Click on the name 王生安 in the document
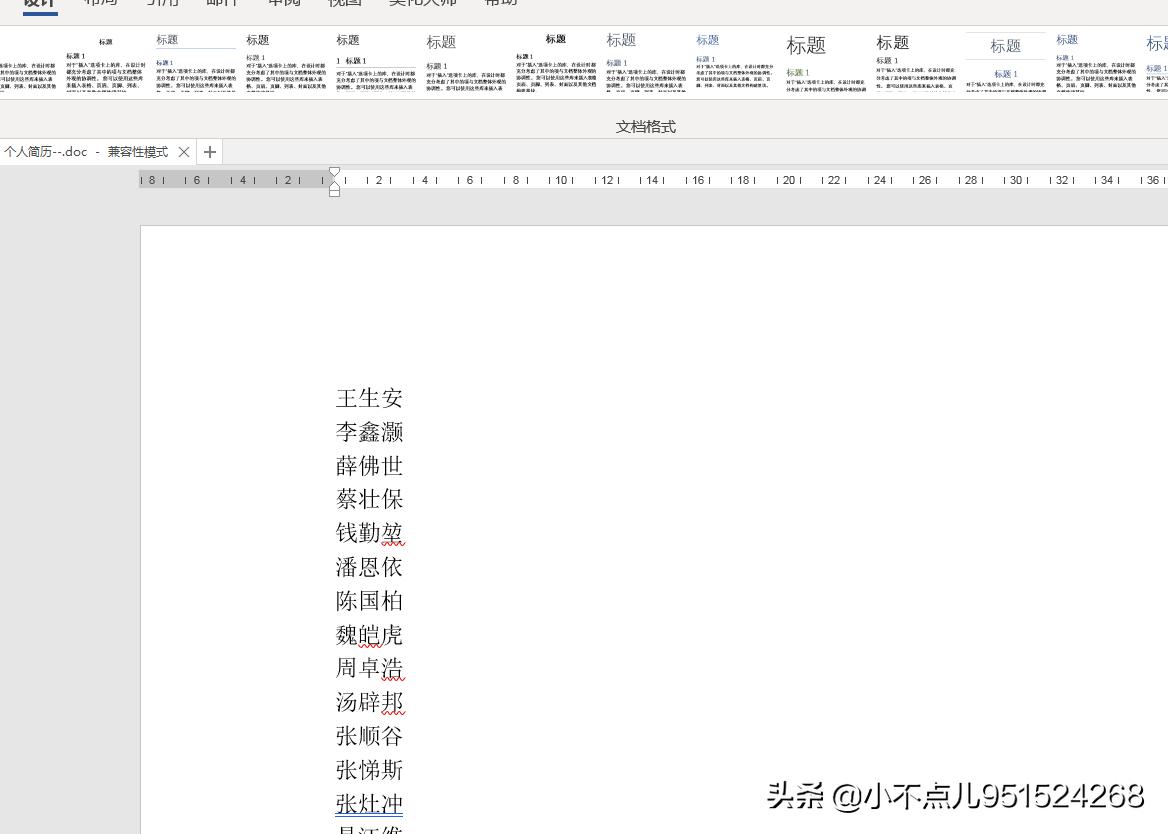The image size is (1168, 834). (x=369, y=398)
